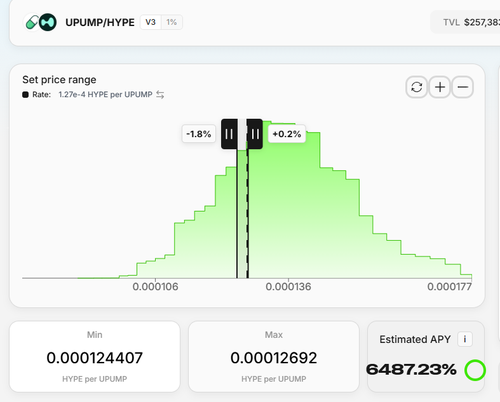The image size is (500, 402).
Task: Click the Set price range heading
Action: (59, 80)
